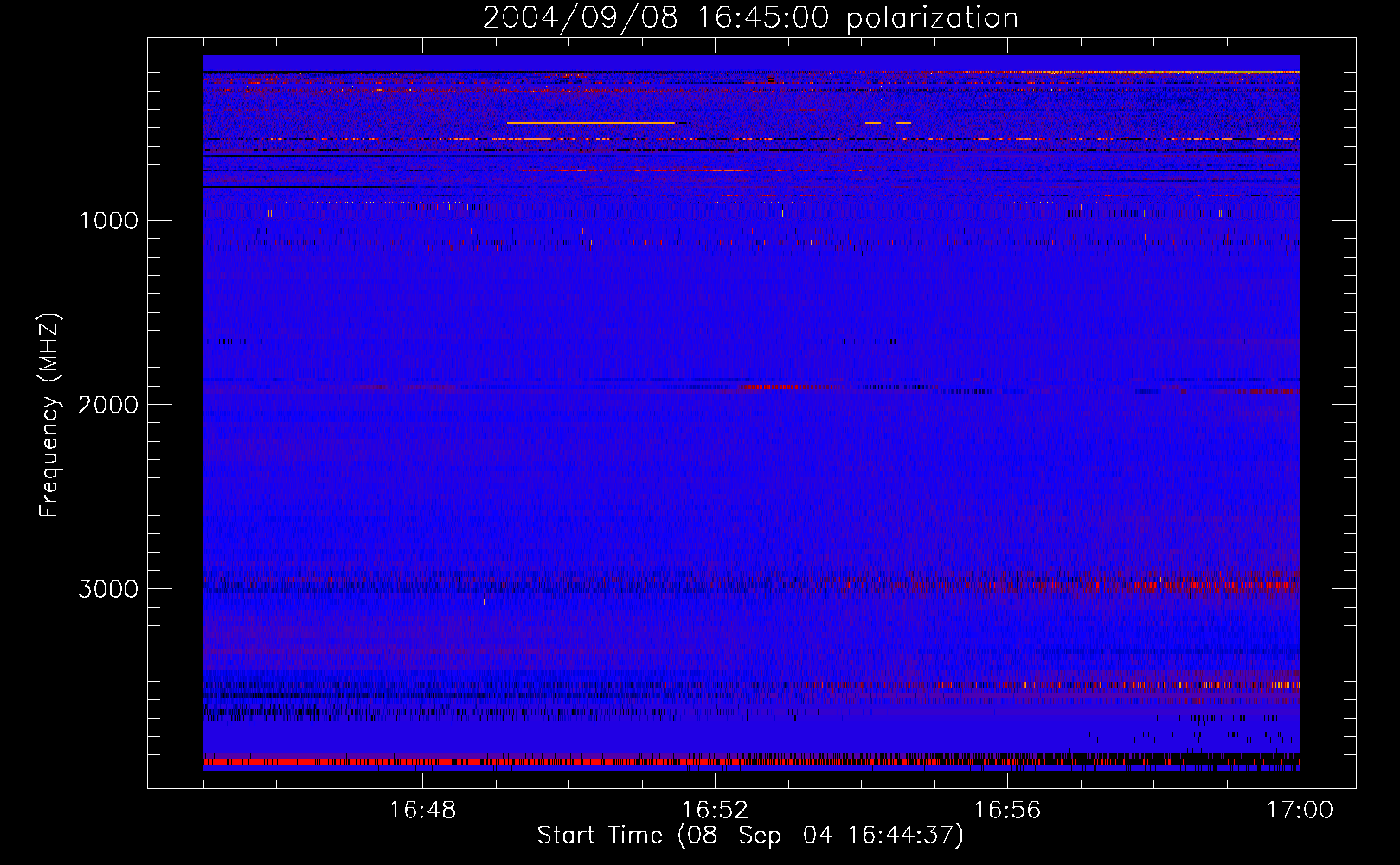This screenshot has width=1400, height=865.
Task: Select the 'Start Time (08-Sep-04 16:44:37)' label
Action: (x=750, y=836)
